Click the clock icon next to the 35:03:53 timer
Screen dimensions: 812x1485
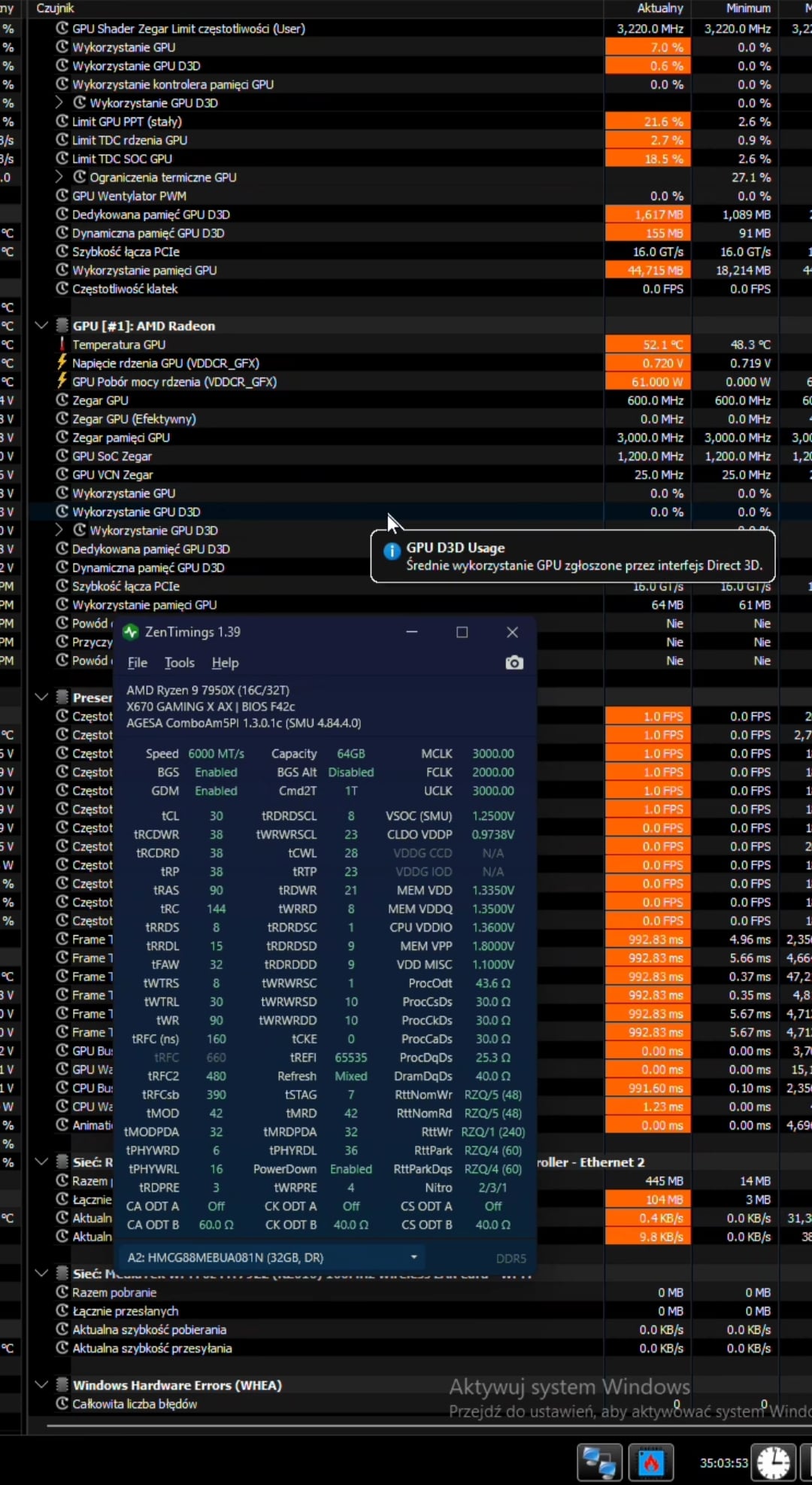(x=774, y=1463)
